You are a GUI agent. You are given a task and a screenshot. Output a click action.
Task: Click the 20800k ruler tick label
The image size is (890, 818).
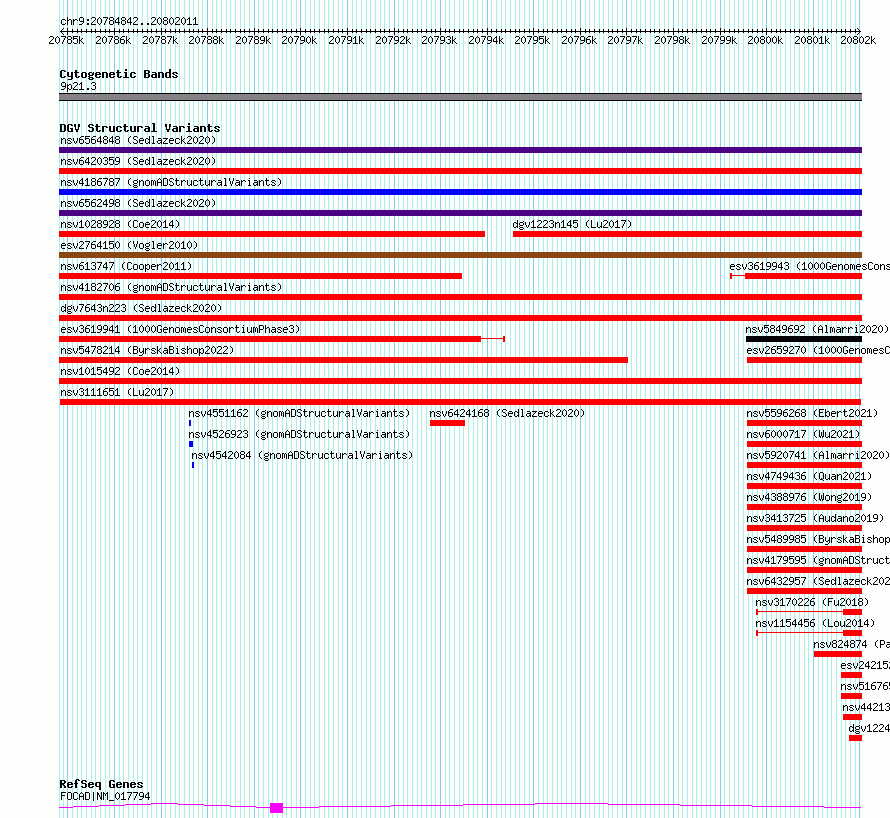click(x=765, y=40)
